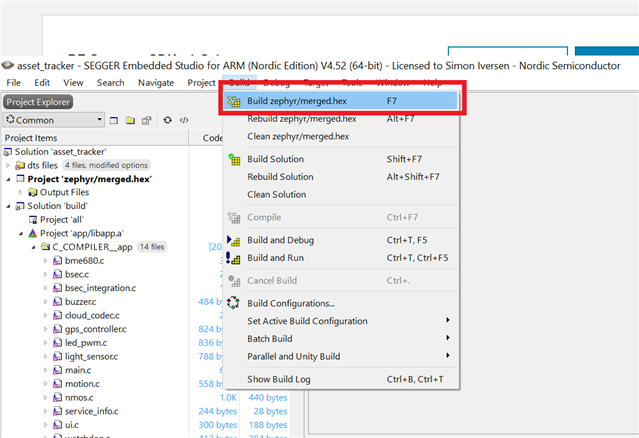Choose Clean zephyr/merged.hex
This screenshot has height=438, width=639.
click(x=341, y=136)
